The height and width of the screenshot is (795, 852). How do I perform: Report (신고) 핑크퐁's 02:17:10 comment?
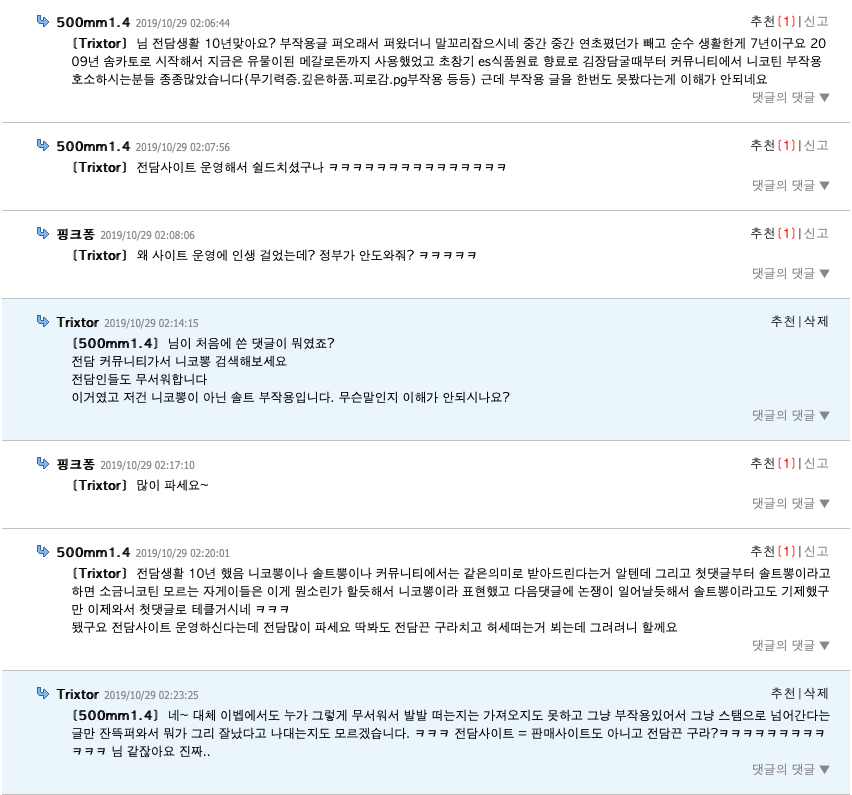[x=816, y=463]
